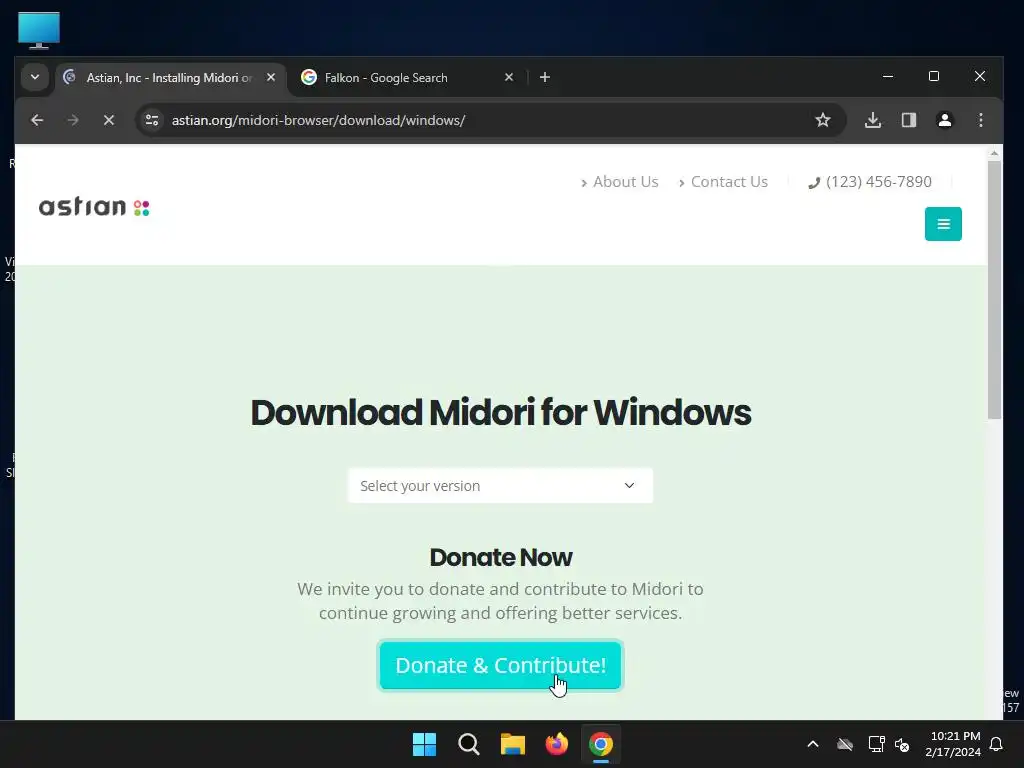1024x768 pixels.
Task: Open the notifications bell icon
Action: [997, 744]
